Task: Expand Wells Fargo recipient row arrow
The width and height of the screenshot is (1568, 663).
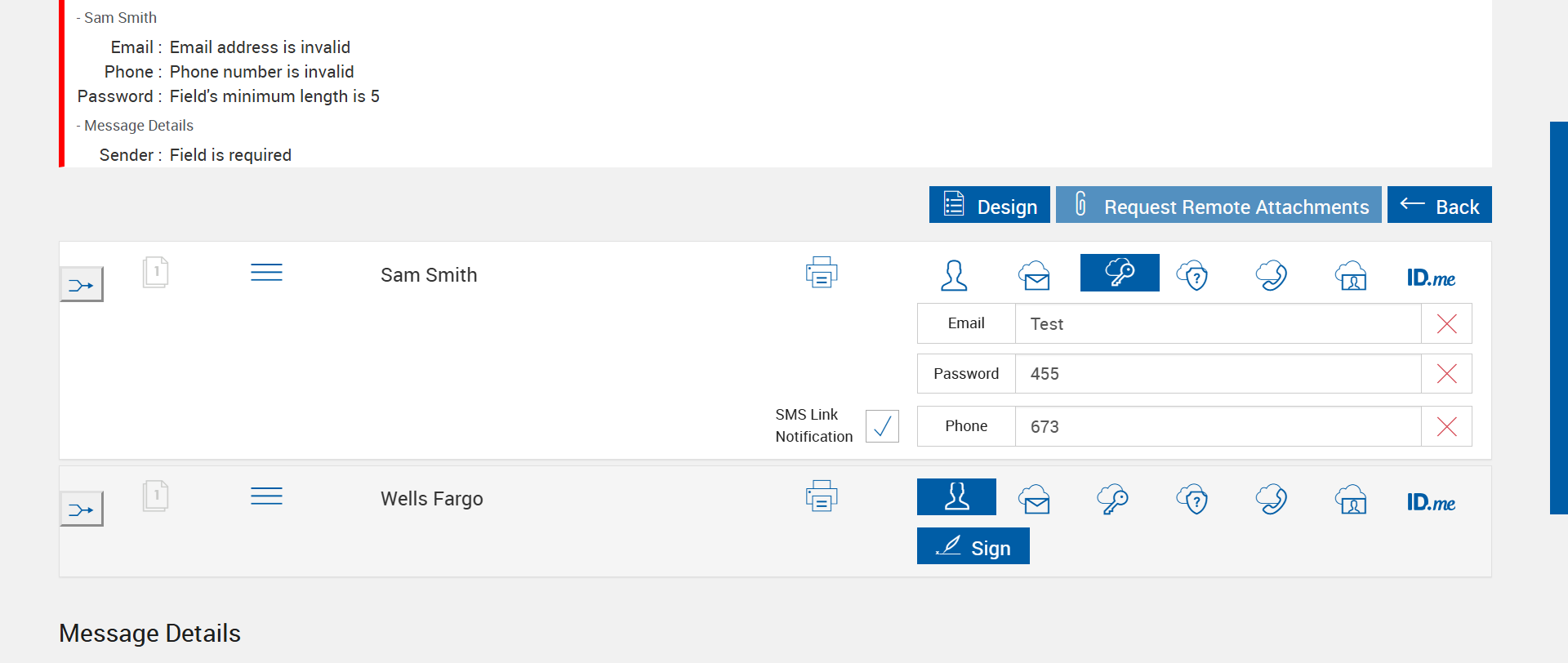Action: [x=82, y=509]
